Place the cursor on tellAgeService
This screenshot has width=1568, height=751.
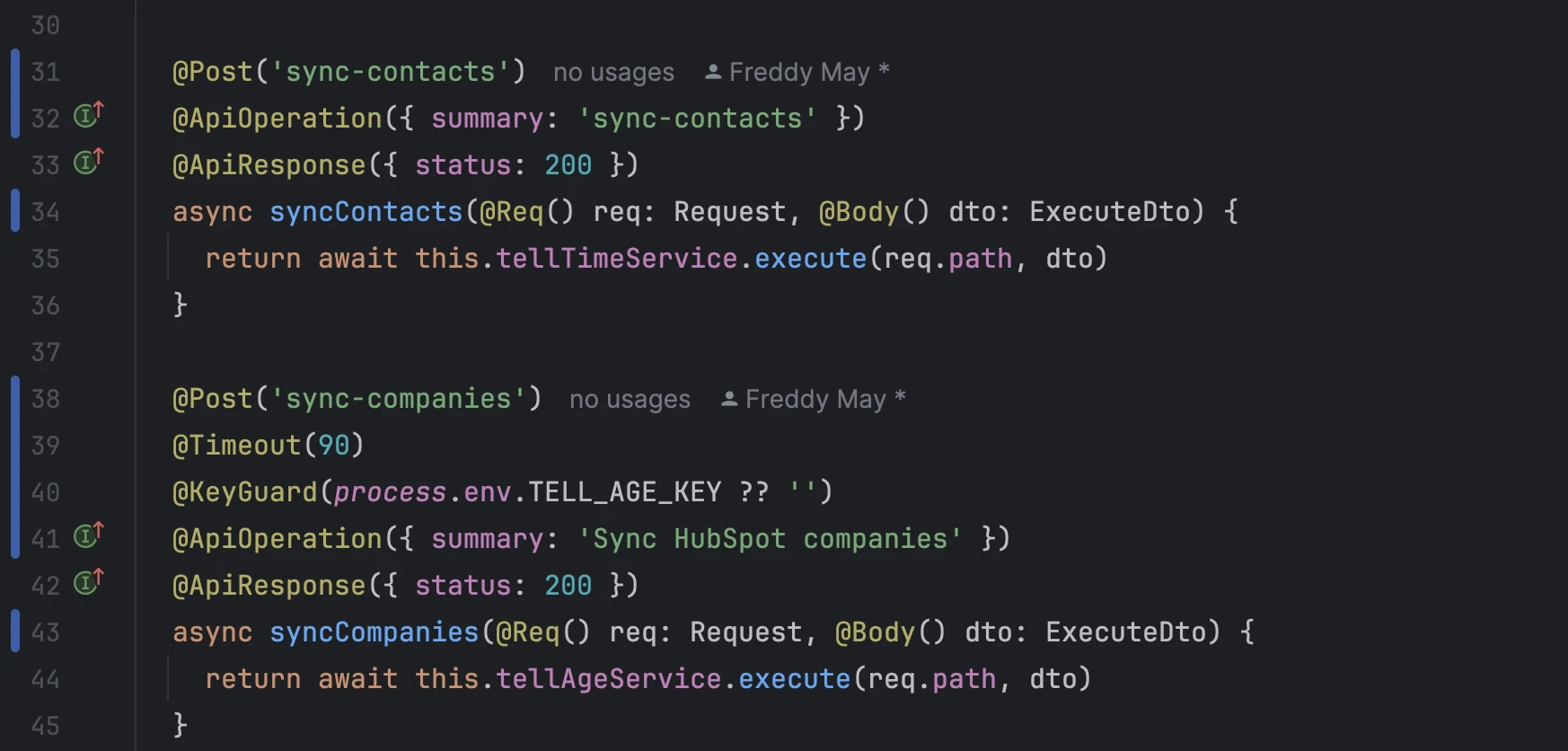(608, 679)
